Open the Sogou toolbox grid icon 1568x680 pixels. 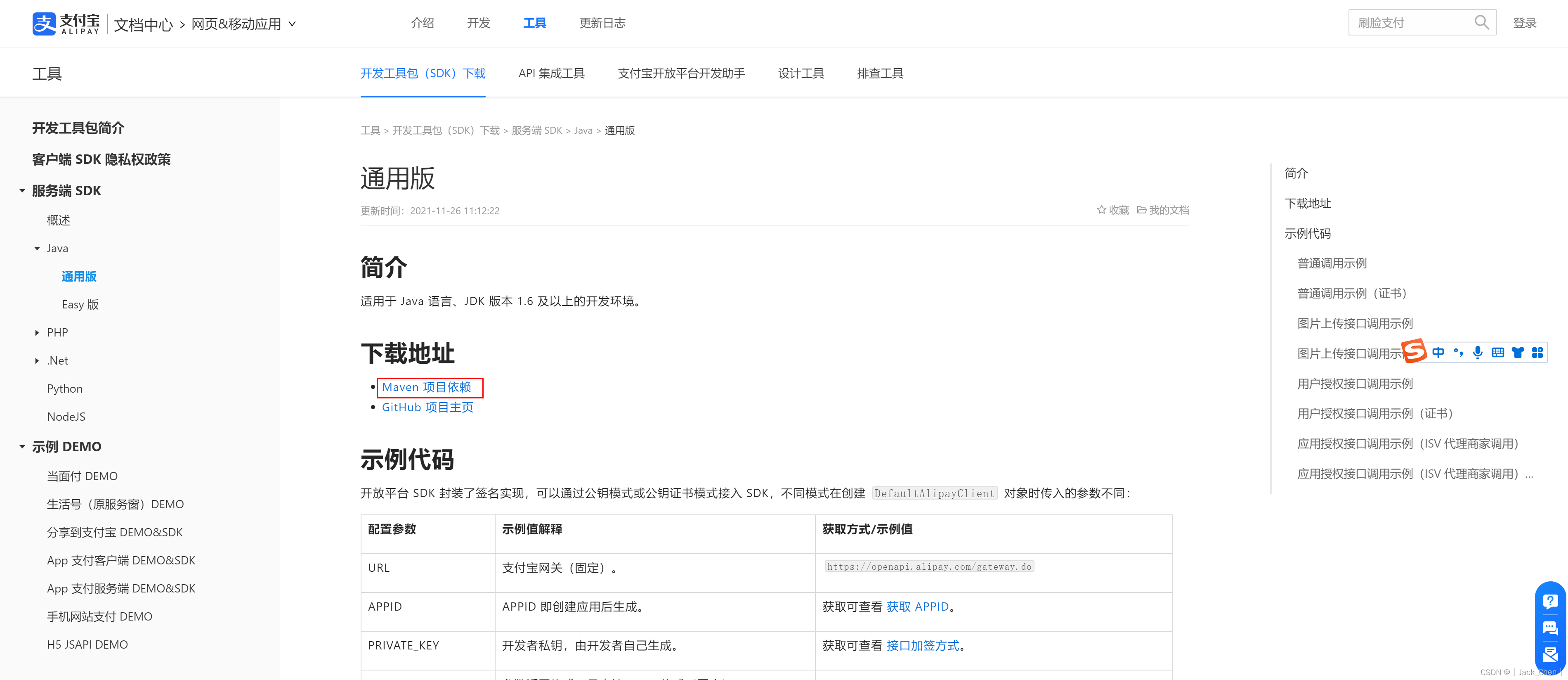coord(1537,352)
